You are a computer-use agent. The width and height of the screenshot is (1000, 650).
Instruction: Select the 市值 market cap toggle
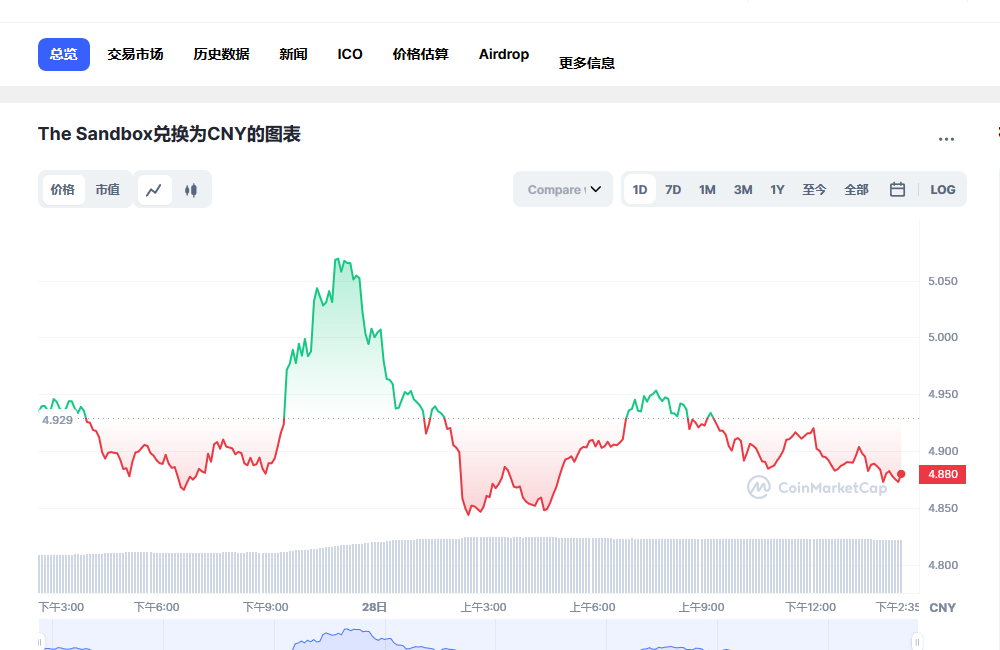pyautogui.click(x=108, y=190)
